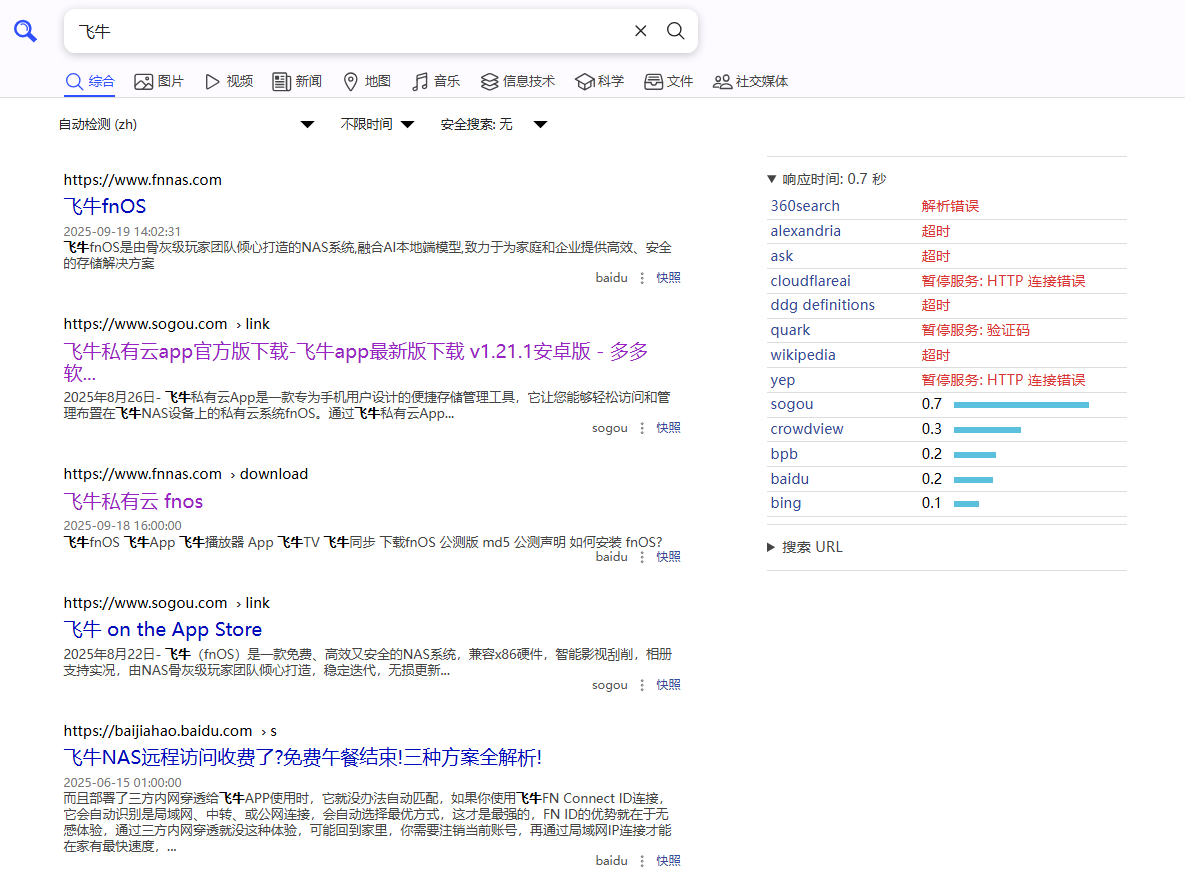Expand the 搜索 URL section

click(x=805, y=547)
